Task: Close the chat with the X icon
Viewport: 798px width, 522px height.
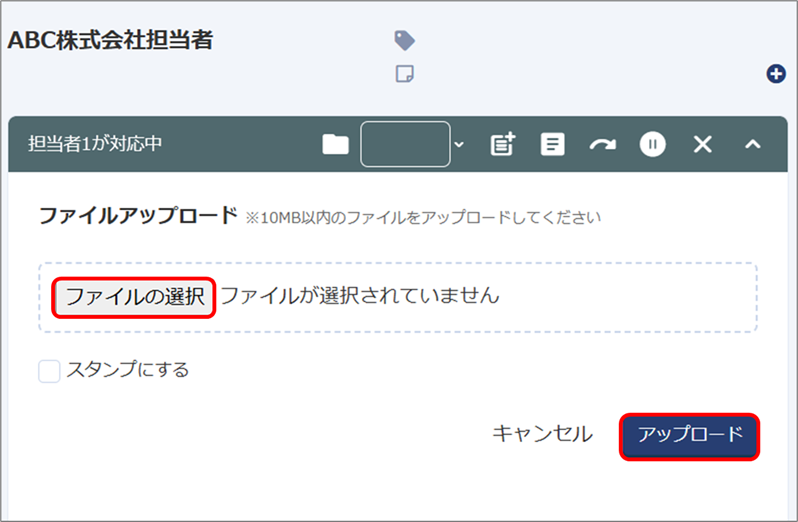Action: (703, 144)
